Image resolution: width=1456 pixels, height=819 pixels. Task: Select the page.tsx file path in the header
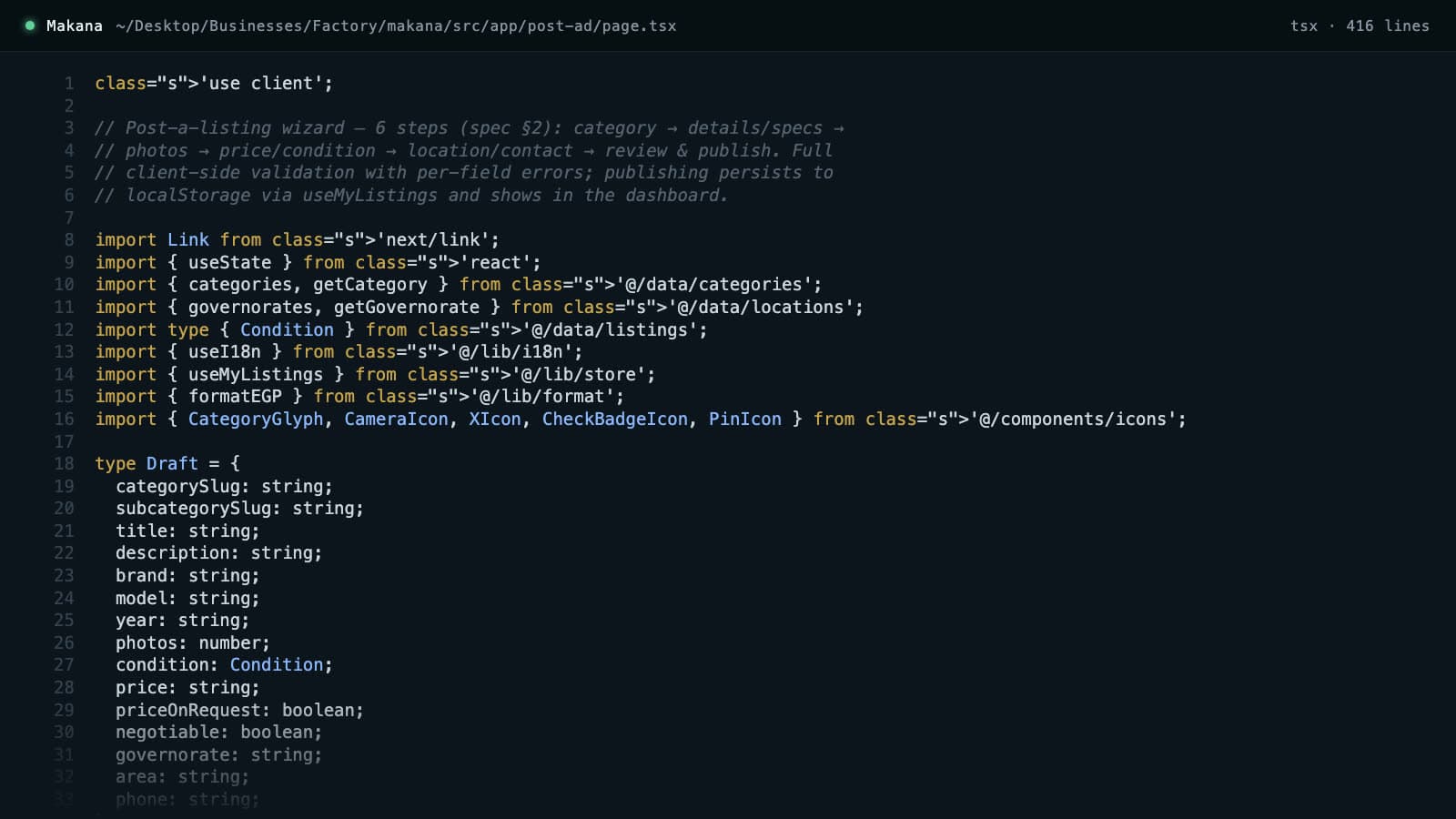(396, 25)
